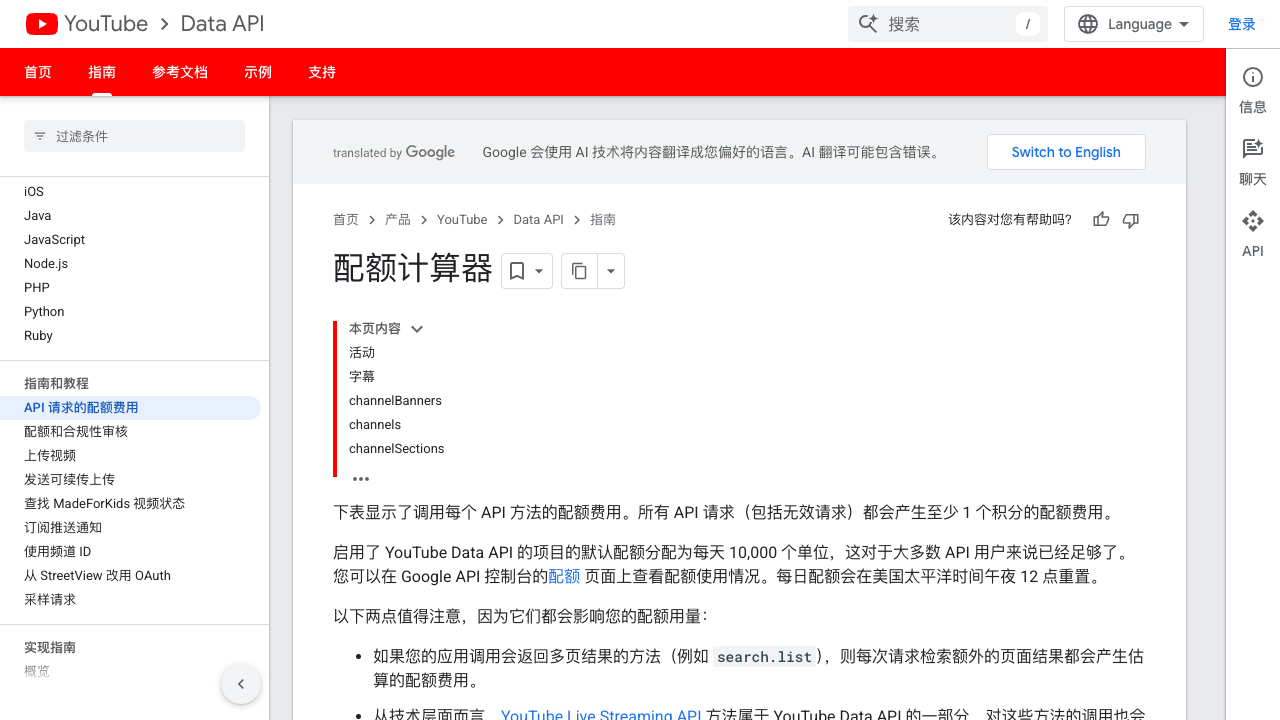Click the 登录 sign-in link

coord(1242,24)
